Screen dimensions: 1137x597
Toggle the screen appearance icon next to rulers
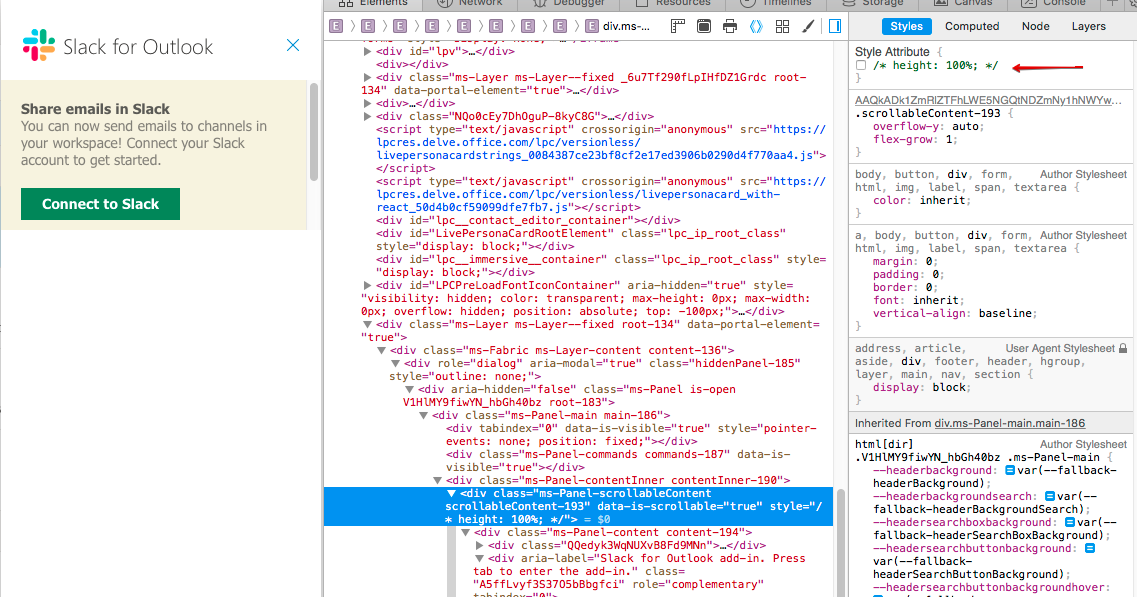(703, 26)
